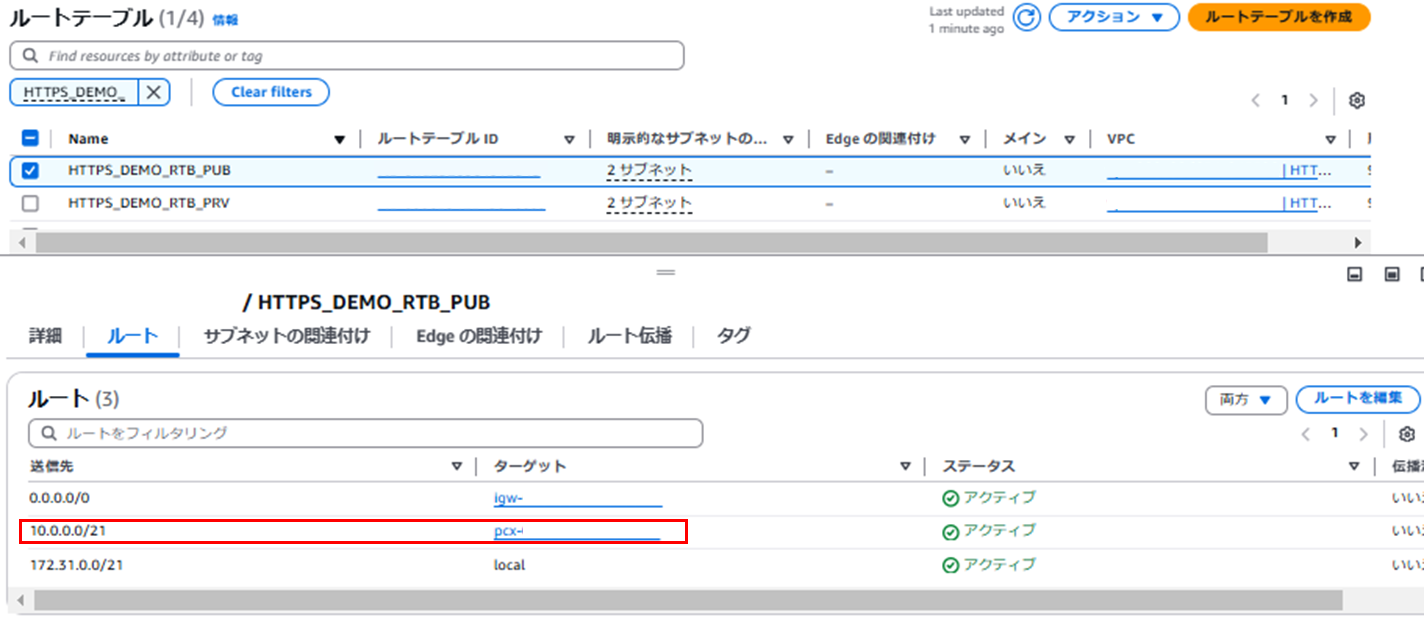This screenshot has width=1424, height=626.
Task: Click the HTTPS_DEMO_RTB_PRV name cell
Action: tap(149, 203)
